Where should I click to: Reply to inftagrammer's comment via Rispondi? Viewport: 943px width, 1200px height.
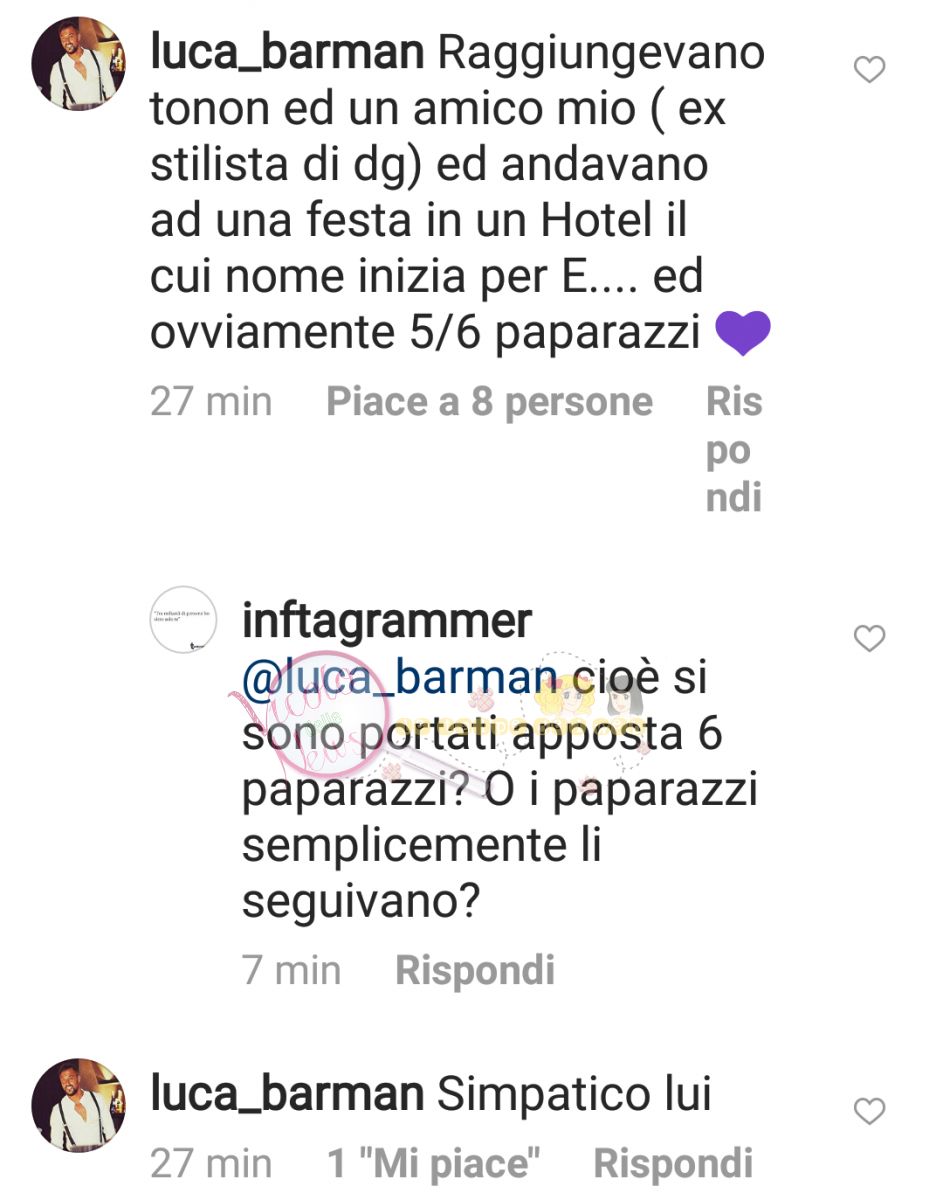tap(475, 970)
